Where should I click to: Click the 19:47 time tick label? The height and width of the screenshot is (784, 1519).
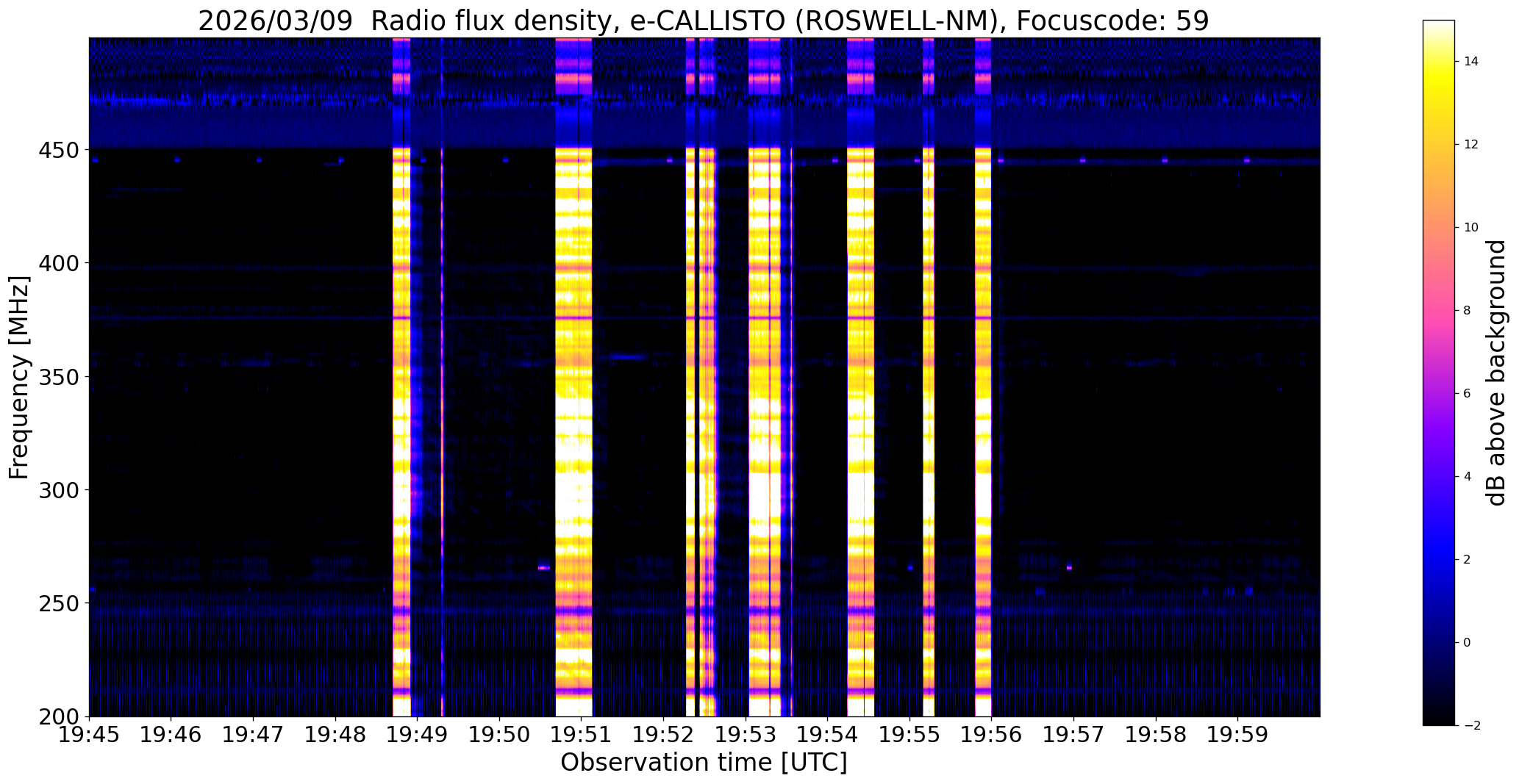point(254,735)
